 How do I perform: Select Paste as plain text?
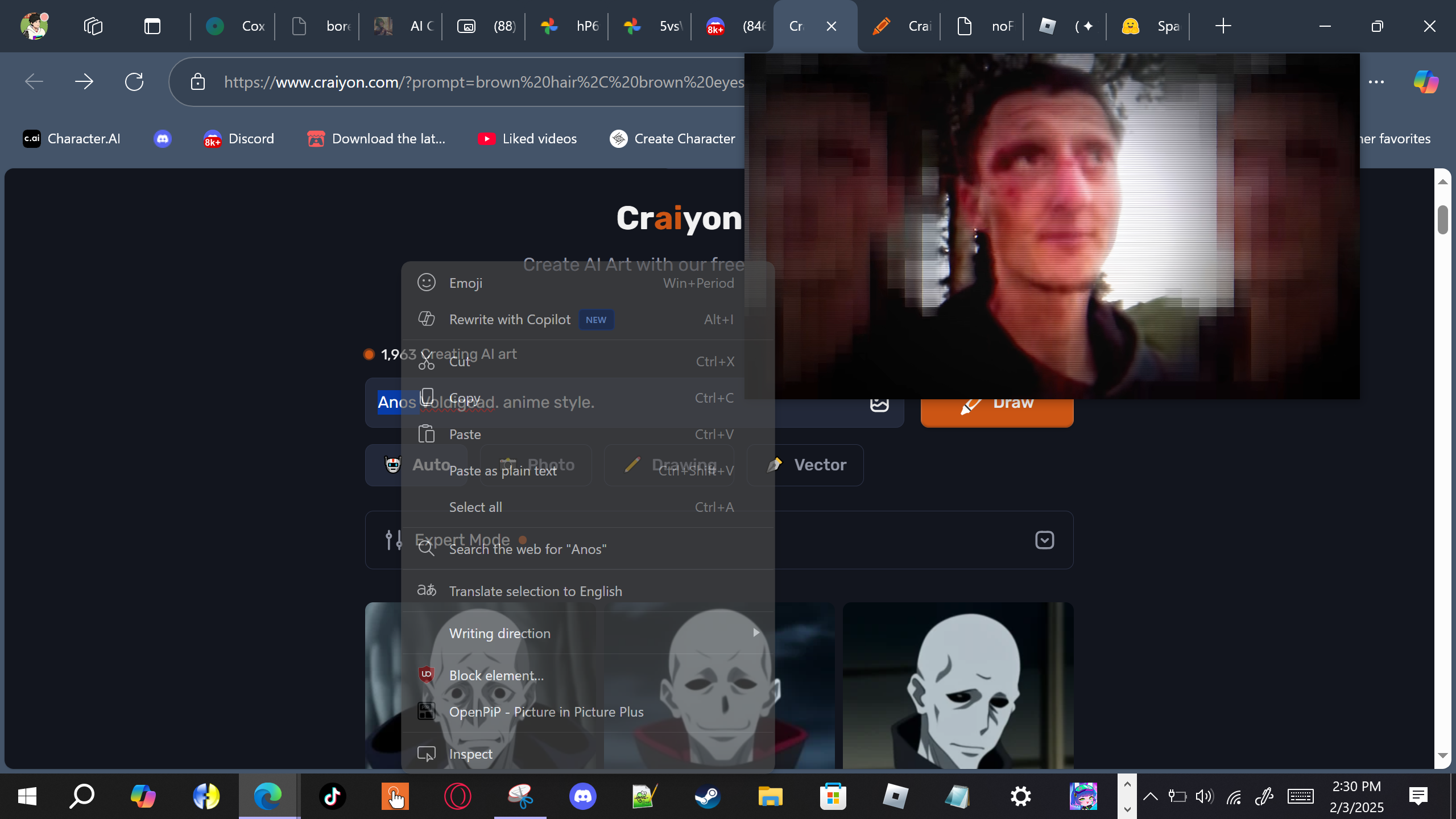pyautogui.click(x=588, y=470)
